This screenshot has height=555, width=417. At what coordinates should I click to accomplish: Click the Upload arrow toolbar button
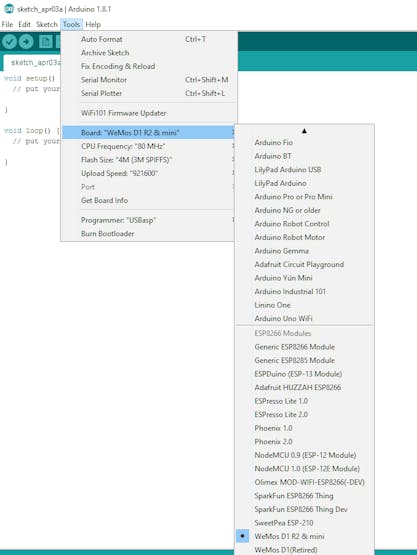(x=26, y=42)
